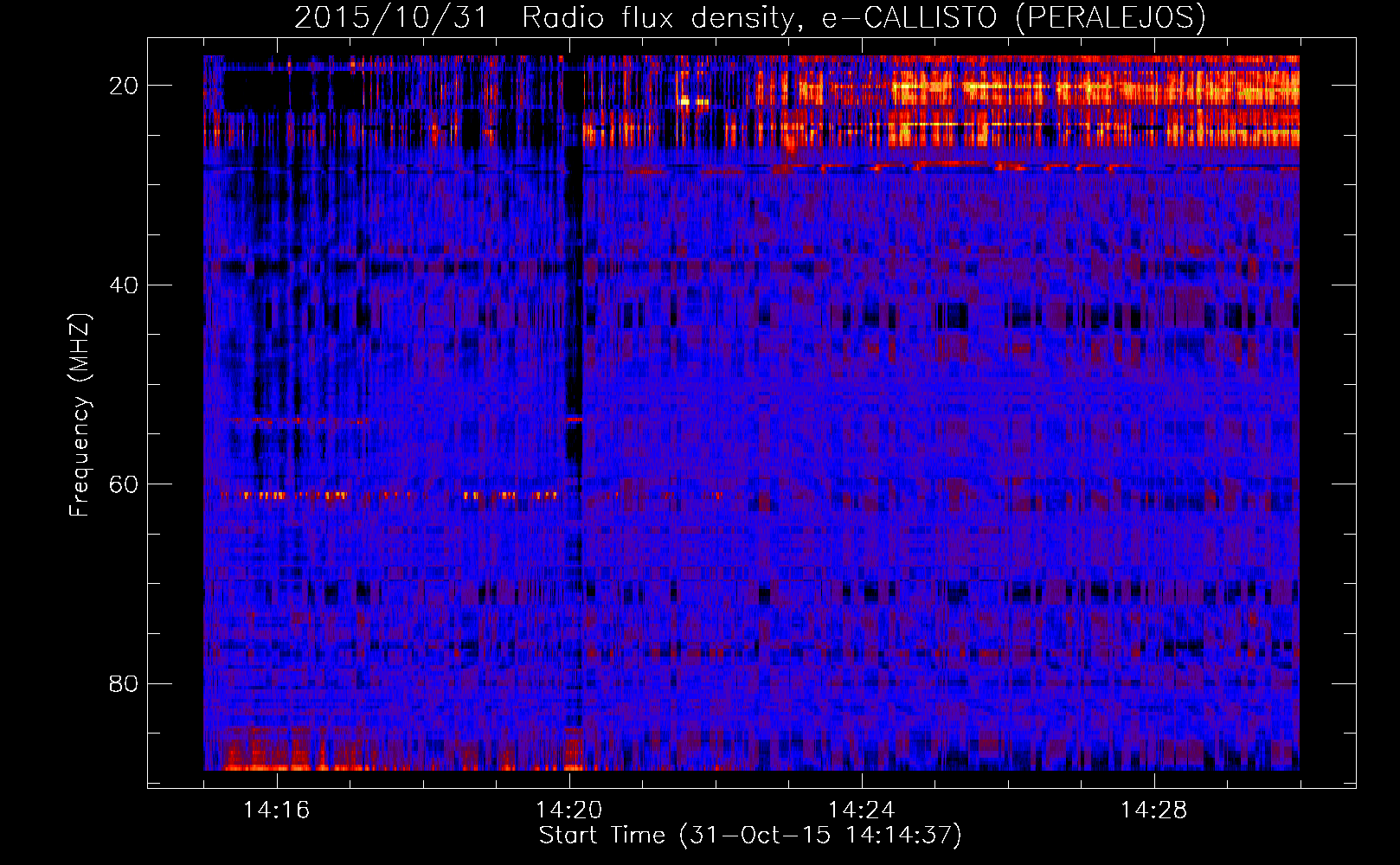The height and width of the screenshot is (865, 1400).
Task: Click the '80' frequency tick label
Action: tap(124, 683)
